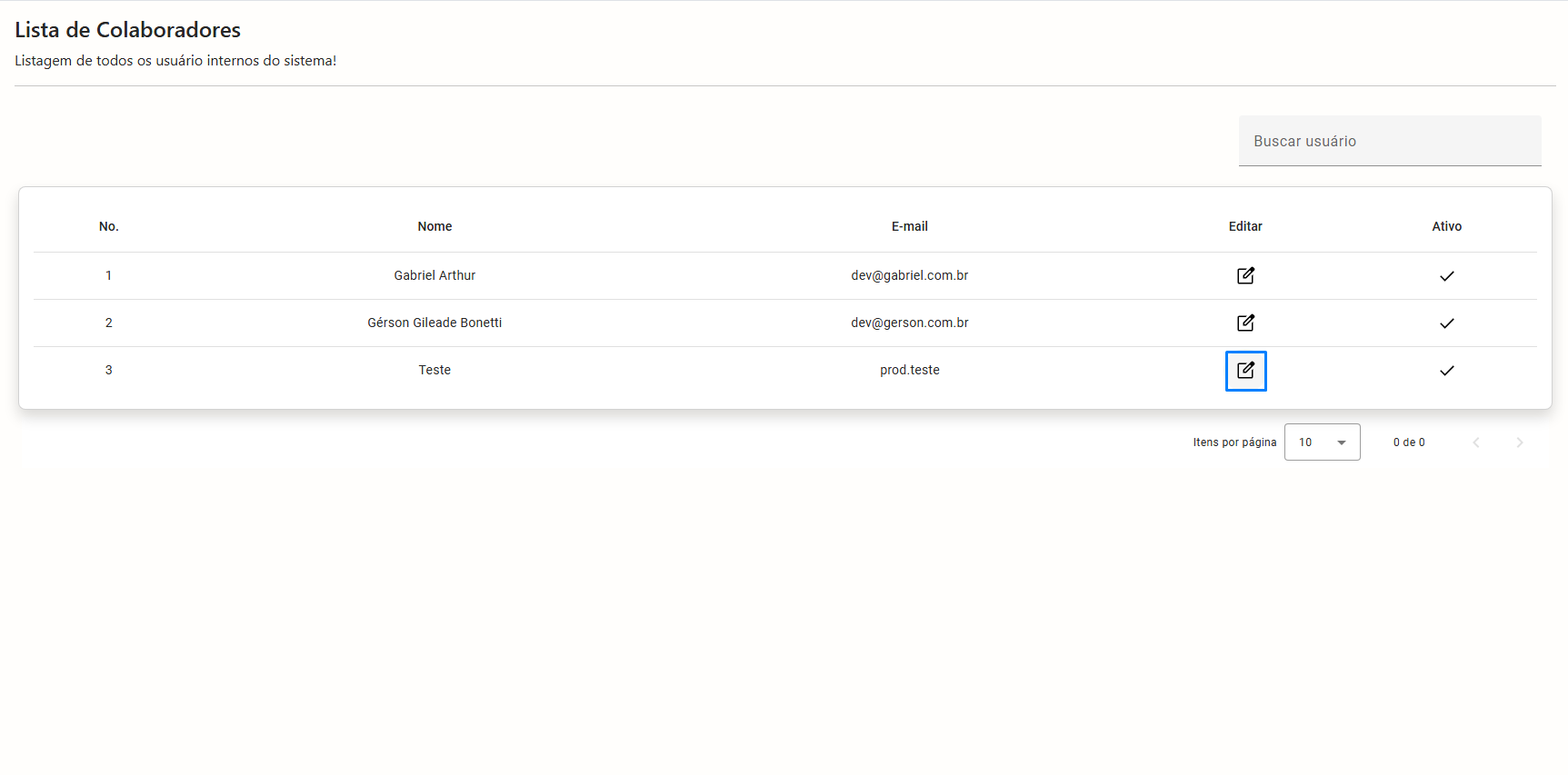Select the No. column header
The image size is (1568, 775).
click(109, 226)
